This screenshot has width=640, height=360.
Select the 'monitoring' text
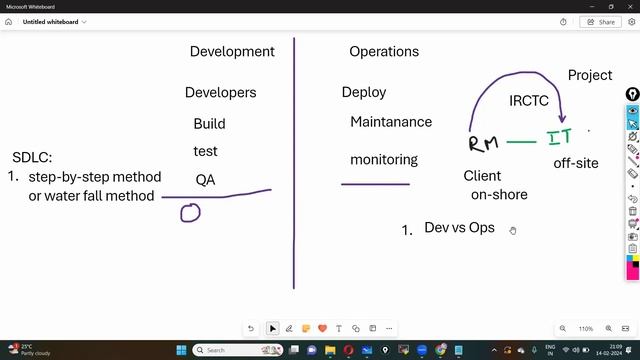tap(384, 160)
